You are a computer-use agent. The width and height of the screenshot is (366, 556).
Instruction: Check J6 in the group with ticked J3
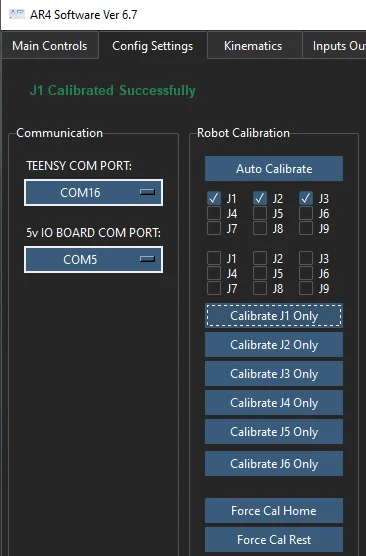[306, 213]
